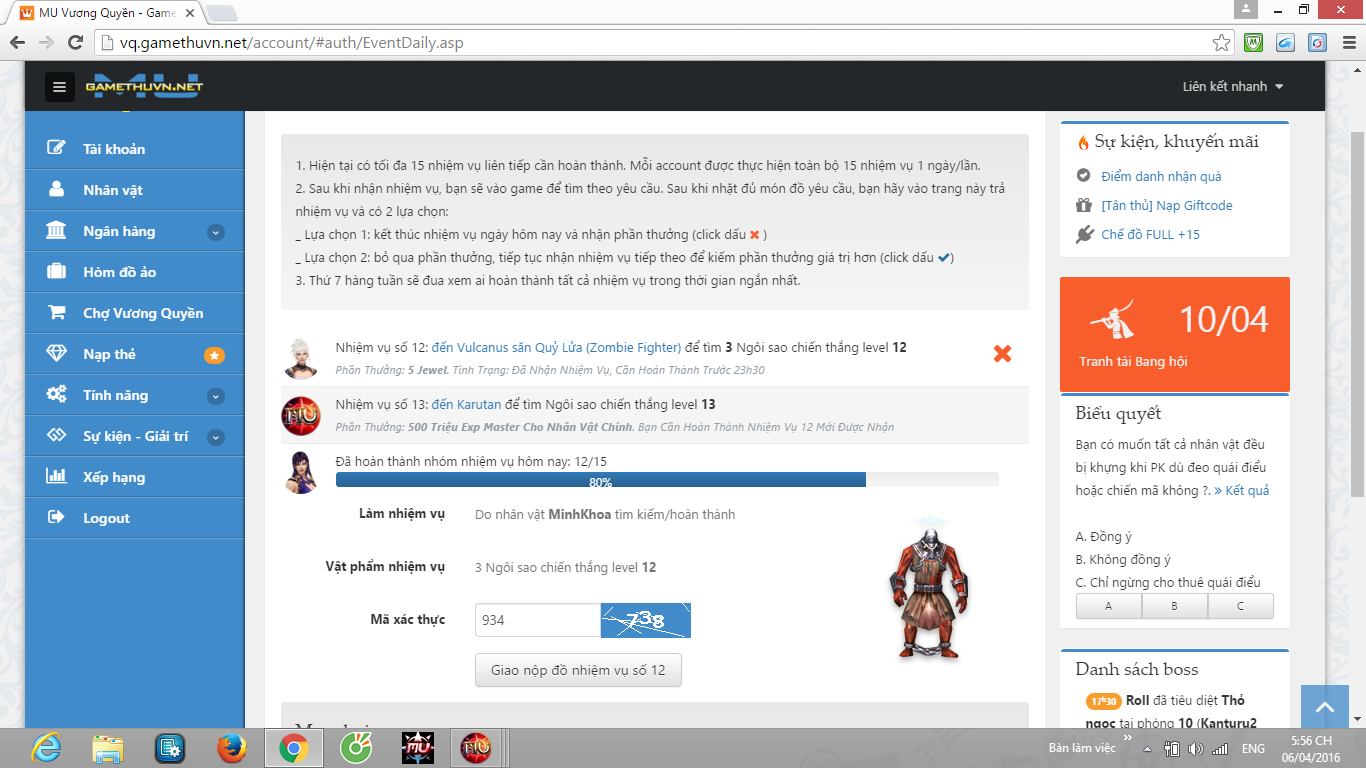The height and width of the screenshot is (768, 1366).
Task: Expand the Tính năng sidebar submenu
Action: pos(215,396)
